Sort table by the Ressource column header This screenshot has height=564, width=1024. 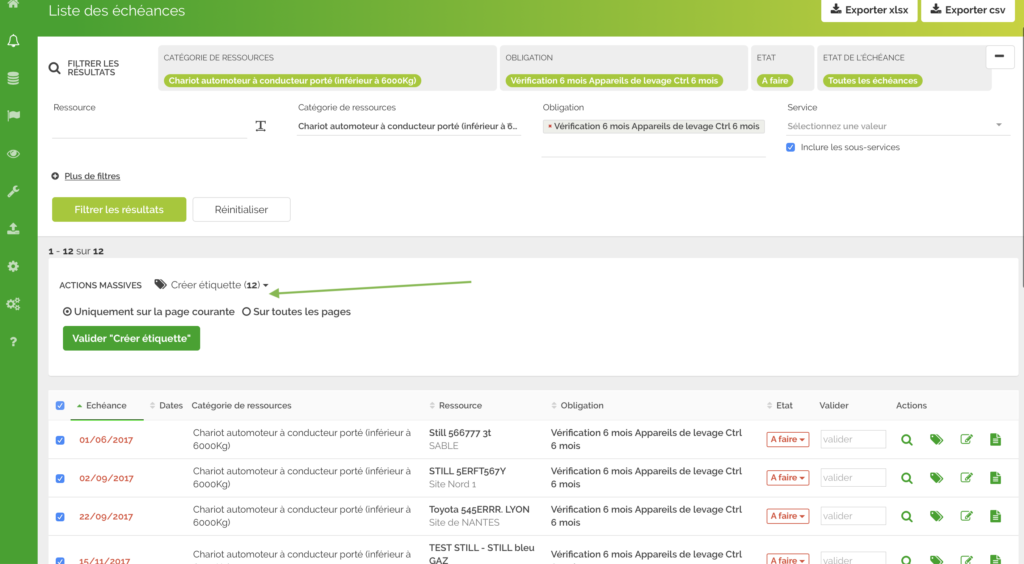click(x=459, y=406)
